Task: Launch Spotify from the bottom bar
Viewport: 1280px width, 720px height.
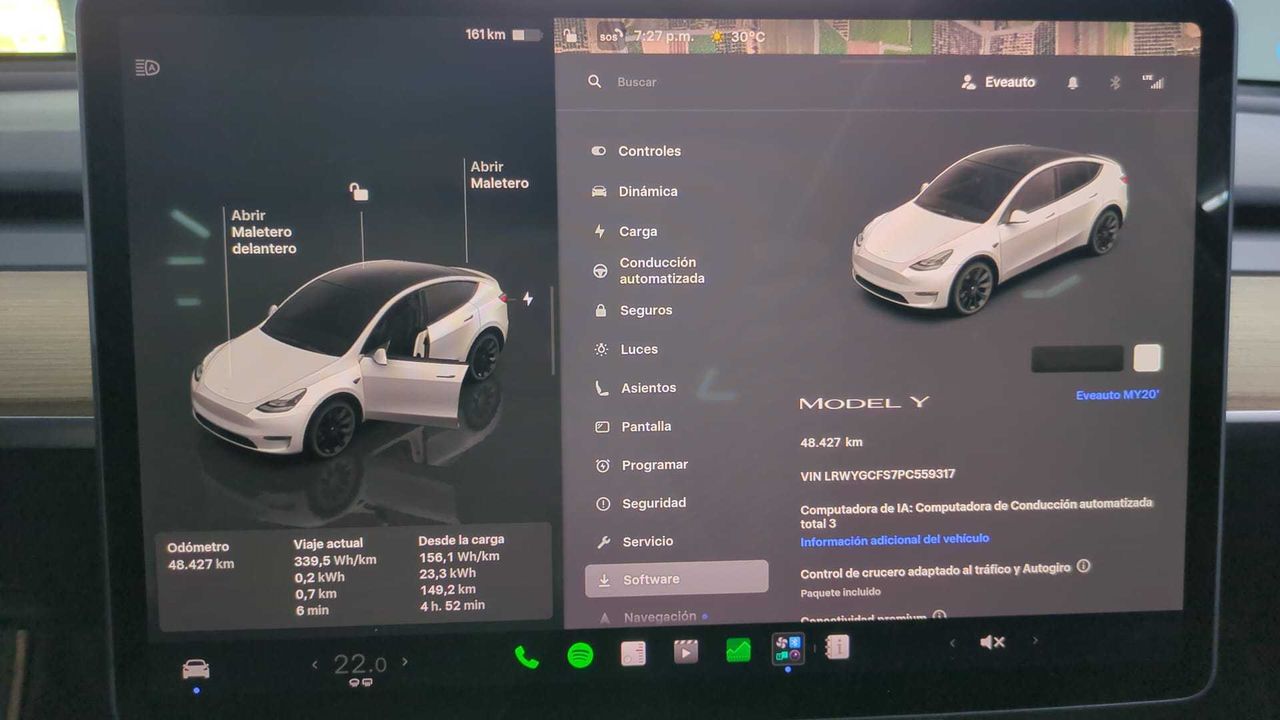Action: tap(580, 655)
